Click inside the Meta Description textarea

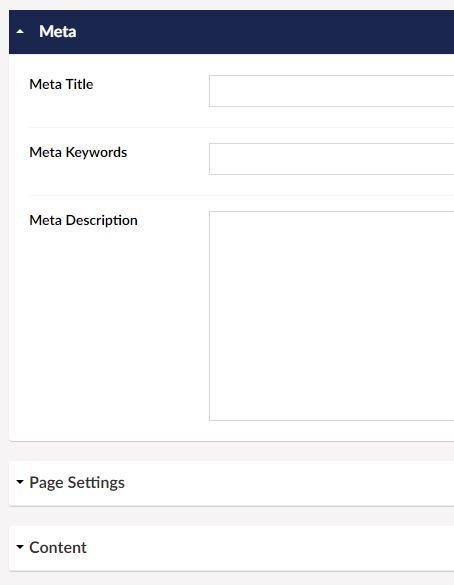click(x=332, y=316)
